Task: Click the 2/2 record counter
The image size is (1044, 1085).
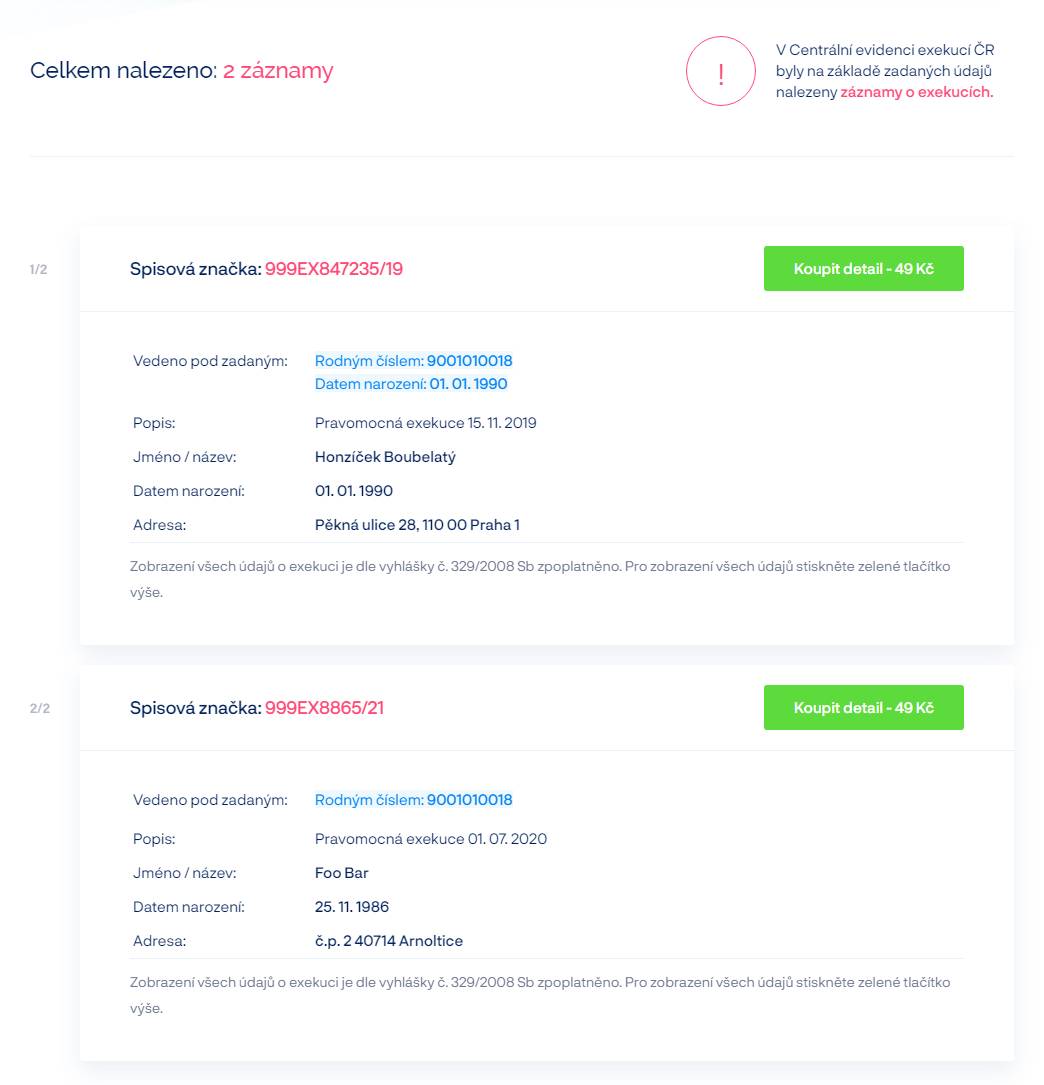Action: (39, 708)
